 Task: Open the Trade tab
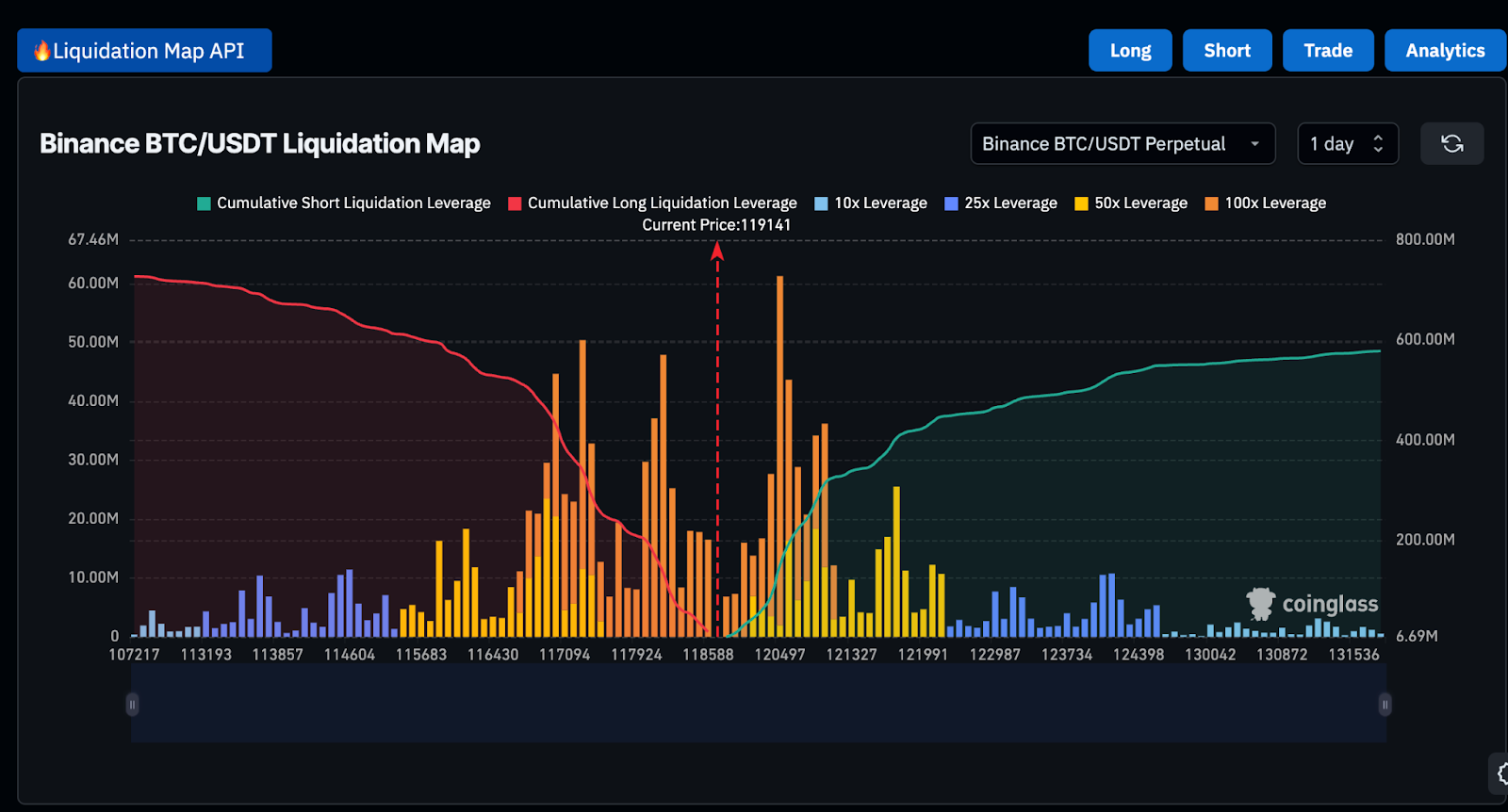[x=1328, y=51]
